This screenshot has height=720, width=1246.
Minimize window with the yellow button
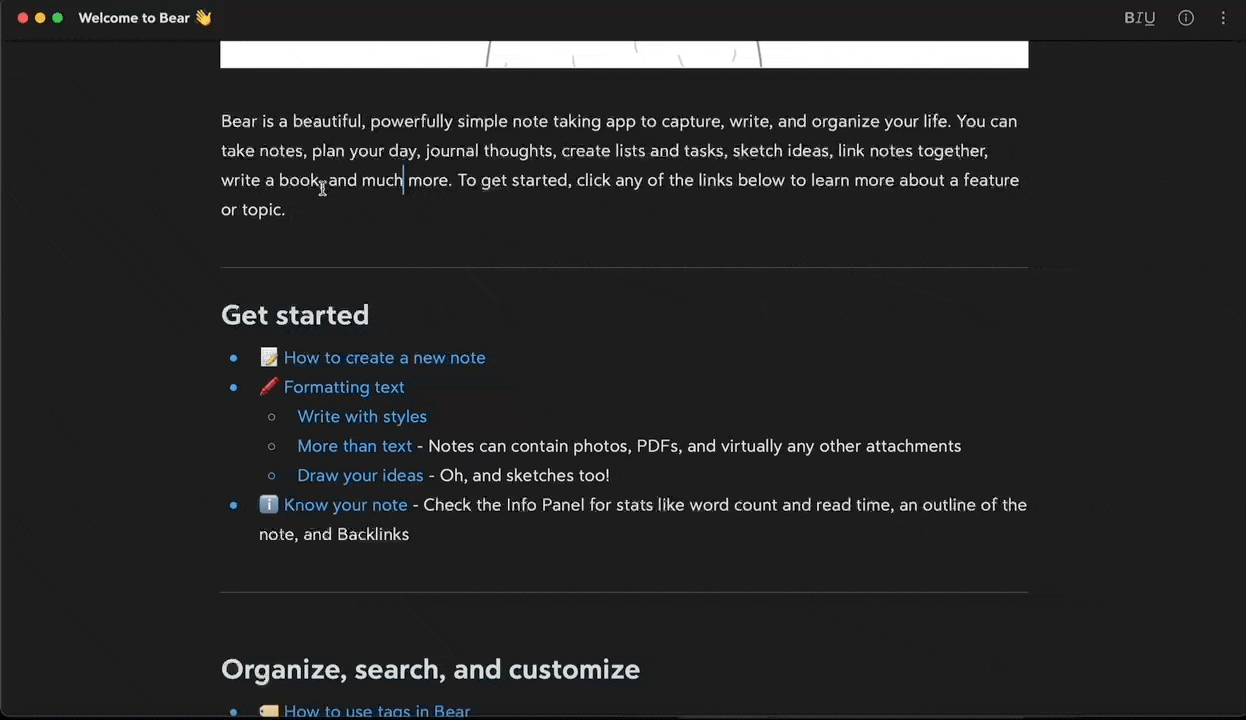[40, 18]
